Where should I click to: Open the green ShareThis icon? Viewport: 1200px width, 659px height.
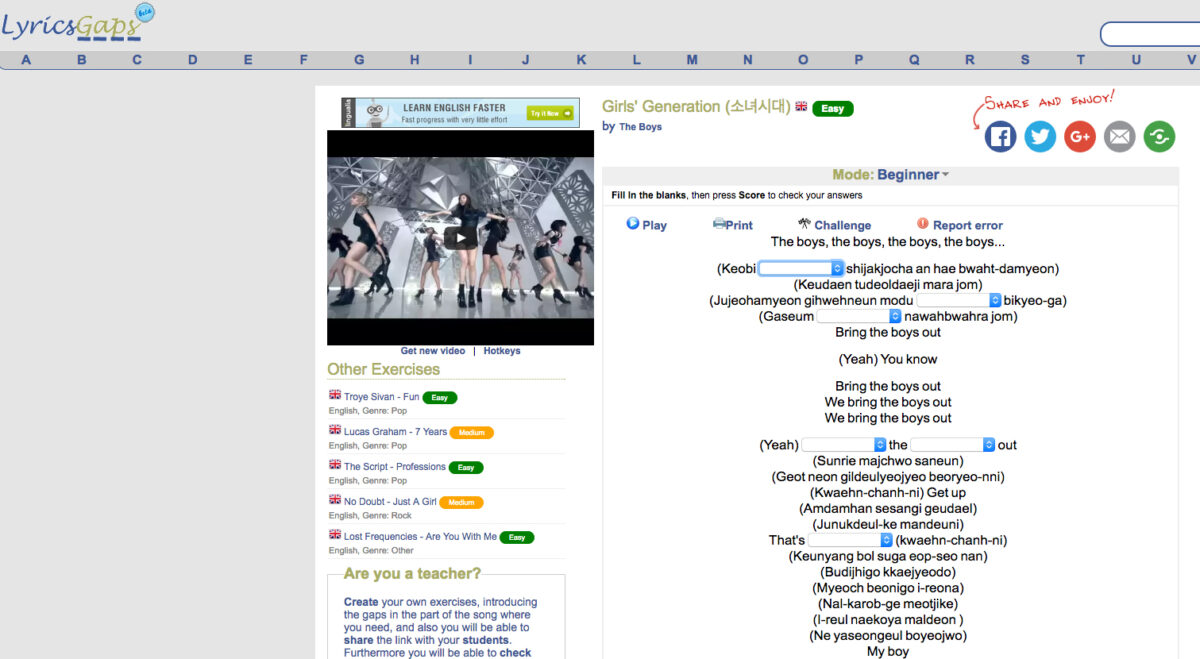click(1159, 136)
